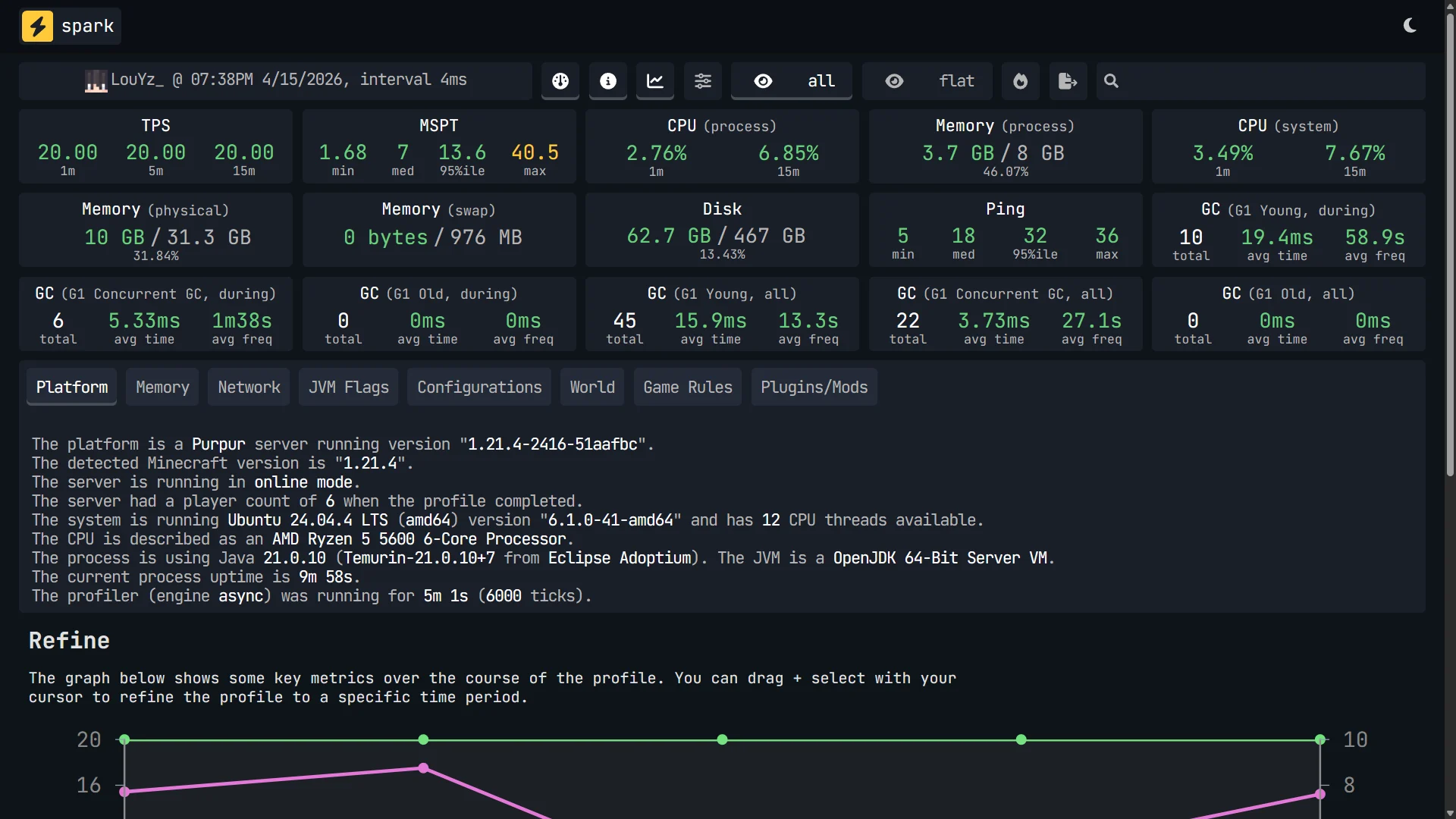
Task: Switch to 'flat' view mode
Action: pos(927,81)
